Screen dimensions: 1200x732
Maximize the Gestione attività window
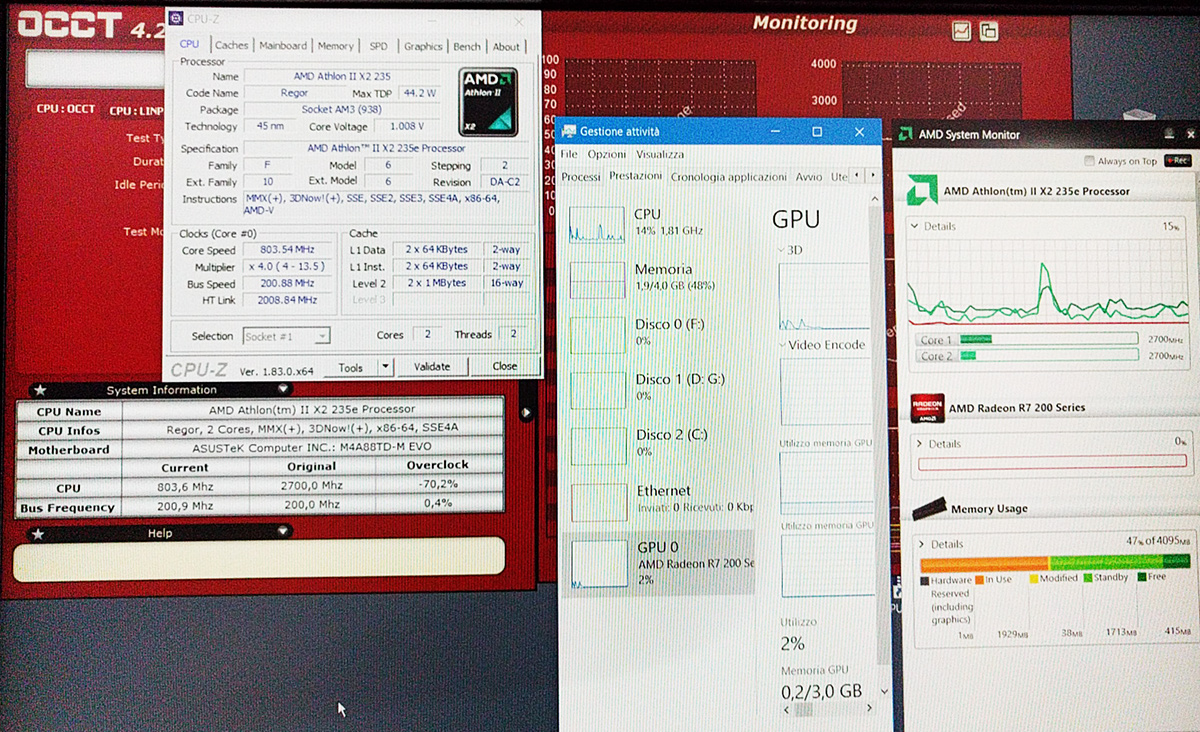(x=817, y=131)
